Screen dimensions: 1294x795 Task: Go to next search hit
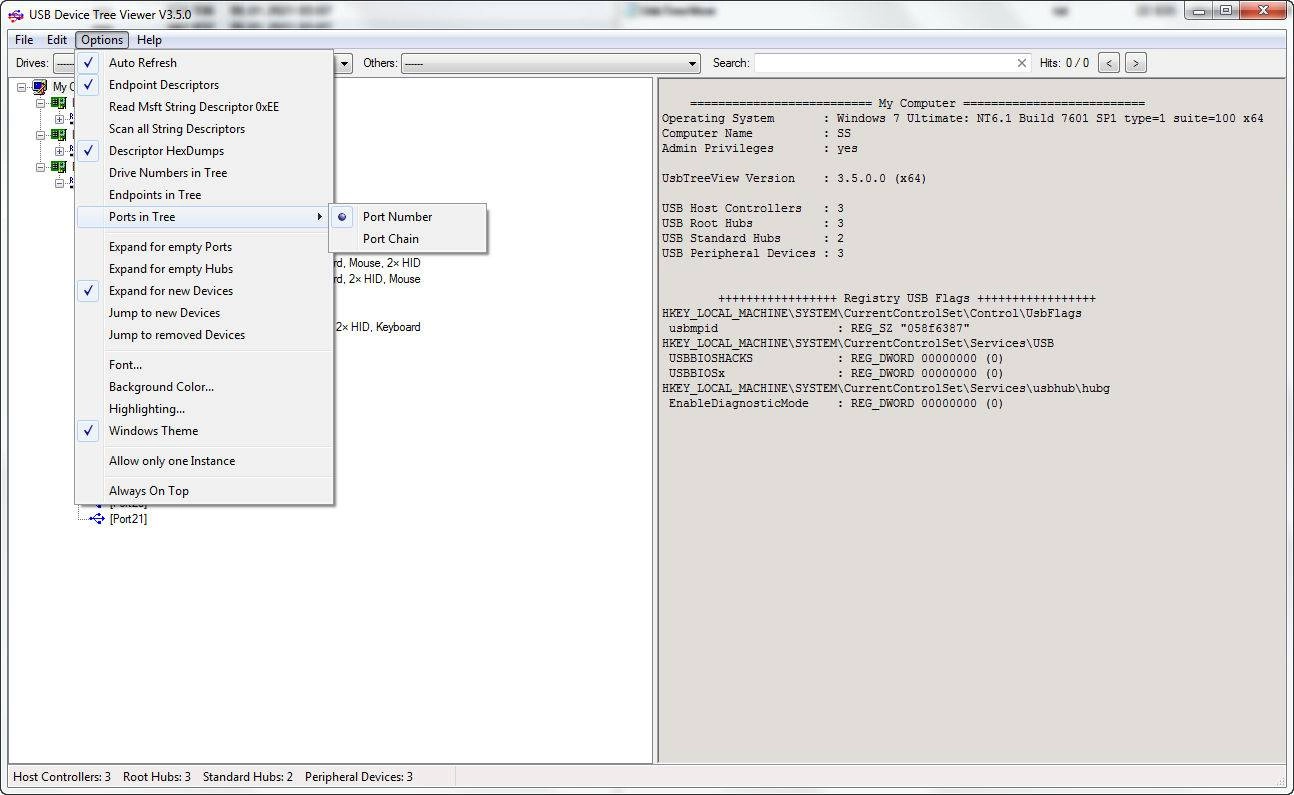[x=1135, y=63]
